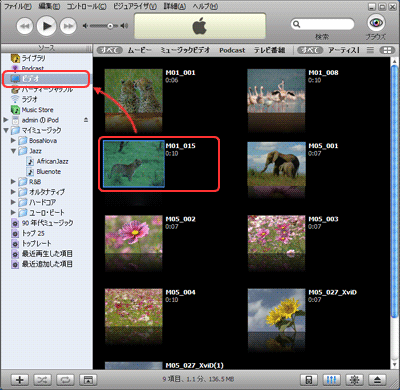Click the add playlist plus button
This screenshot has width=400, height=390.
click(x=20, y=380)
